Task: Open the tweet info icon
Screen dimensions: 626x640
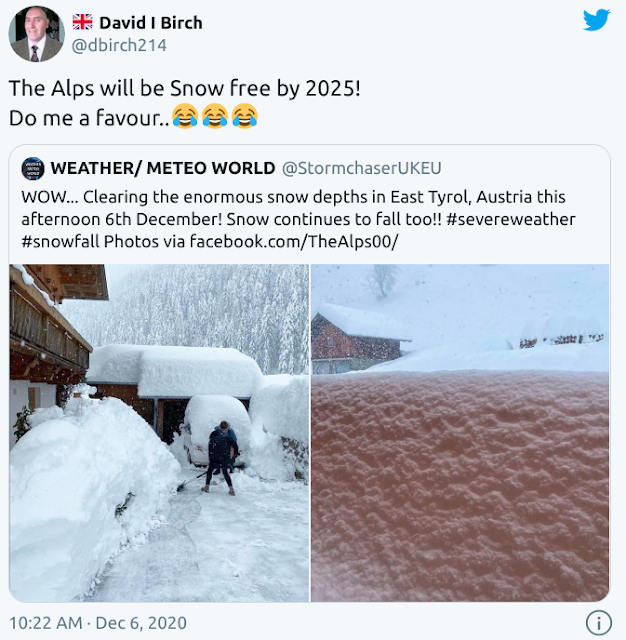Action: (x=599, y=623)
